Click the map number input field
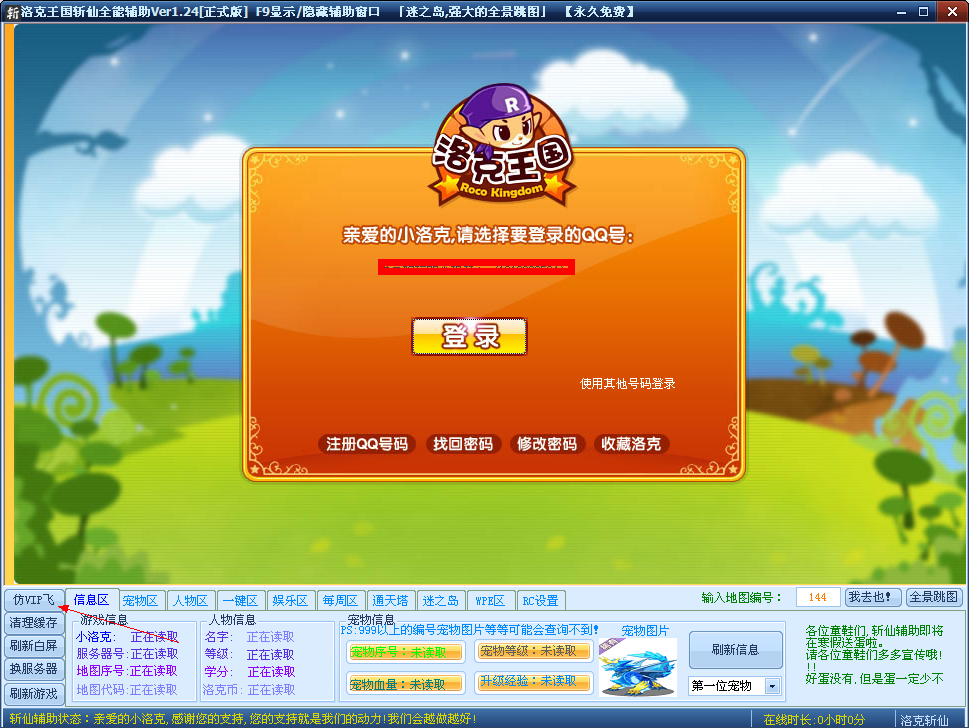 (x=818, y=598)
